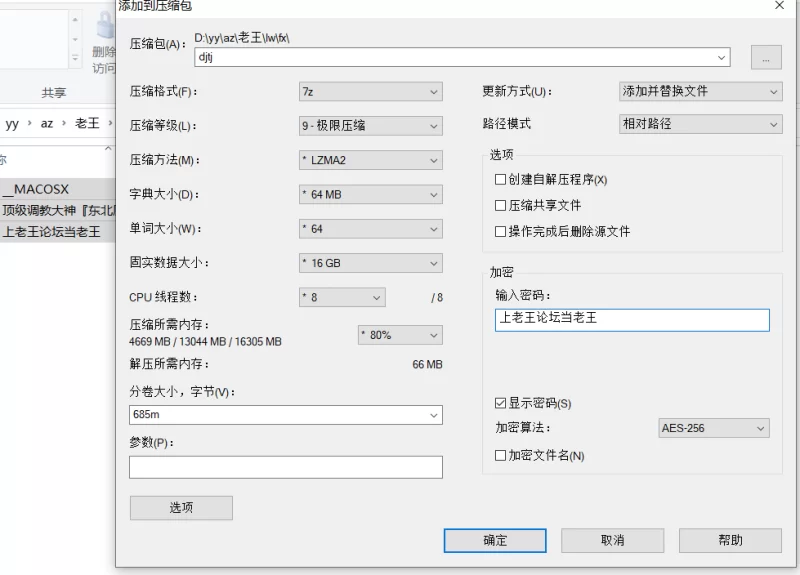Open the 更新方式 添加并替换文件 dropdown

[x=700, y=92]
